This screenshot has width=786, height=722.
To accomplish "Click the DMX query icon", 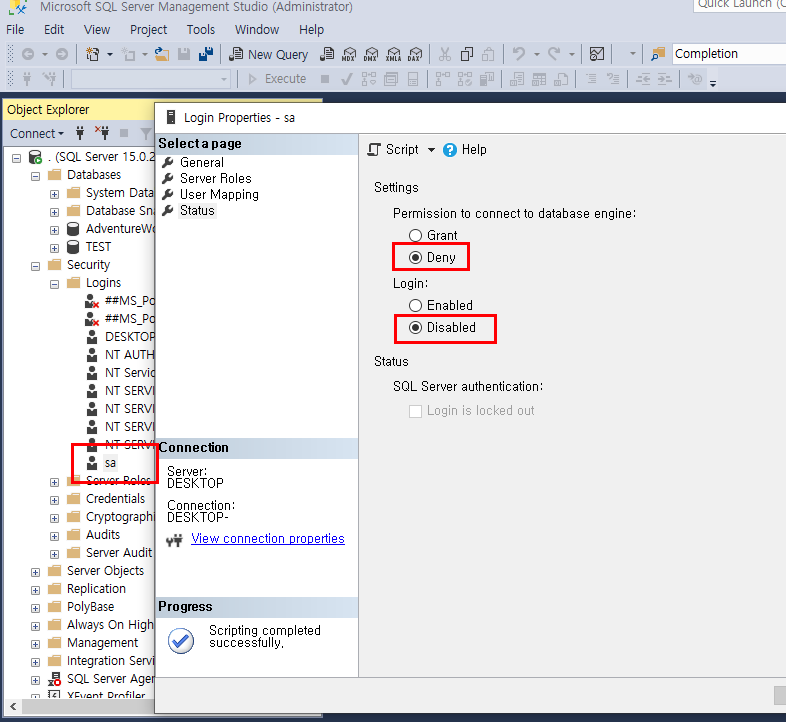I will (x=371, y=54).
